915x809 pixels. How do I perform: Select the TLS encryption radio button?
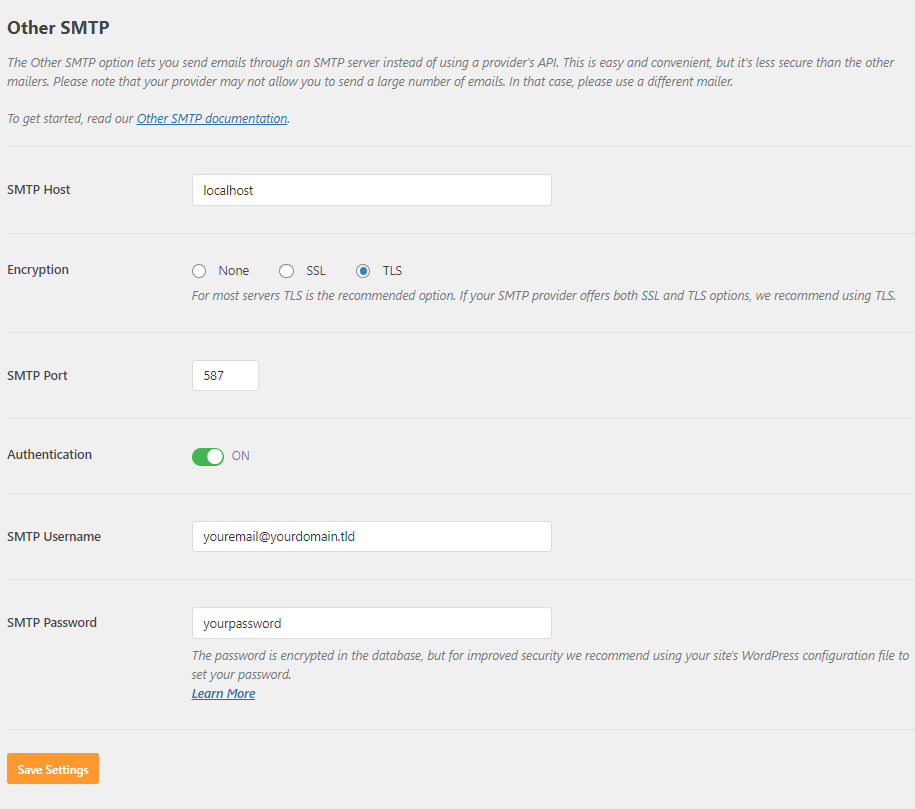[x=363, y=271]
